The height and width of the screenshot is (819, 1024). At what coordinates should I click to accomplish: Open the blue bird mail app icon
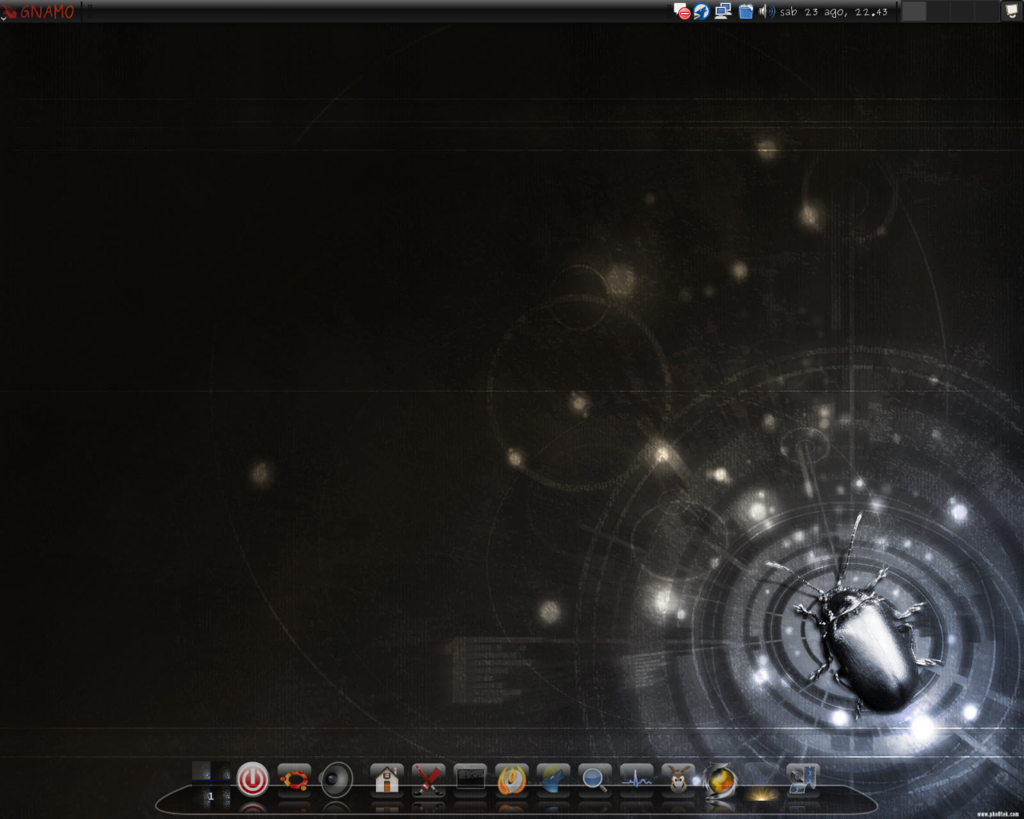(x=553, y=778)
